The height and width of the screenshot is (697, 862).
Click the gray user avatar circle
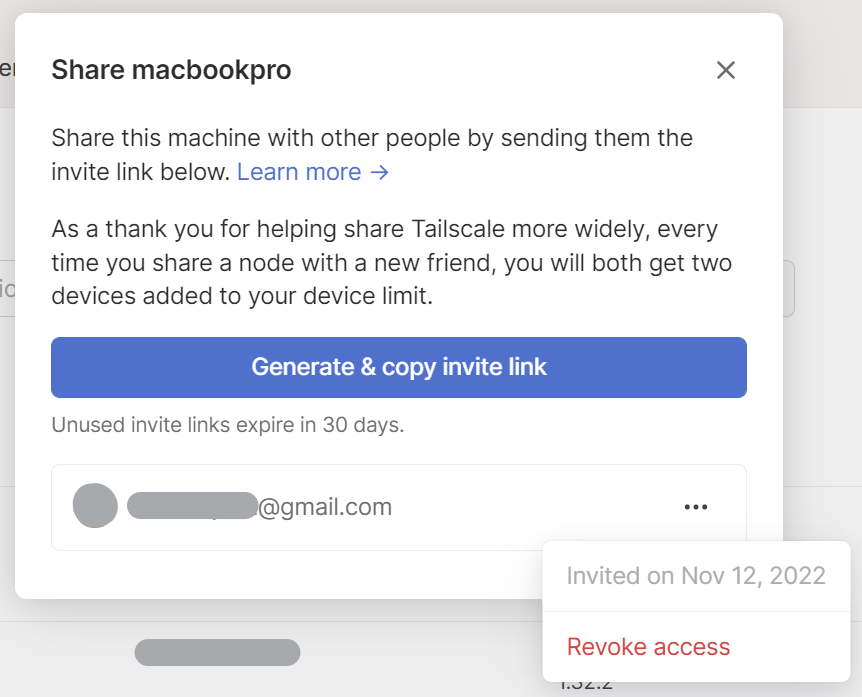(x=95, y=505)
